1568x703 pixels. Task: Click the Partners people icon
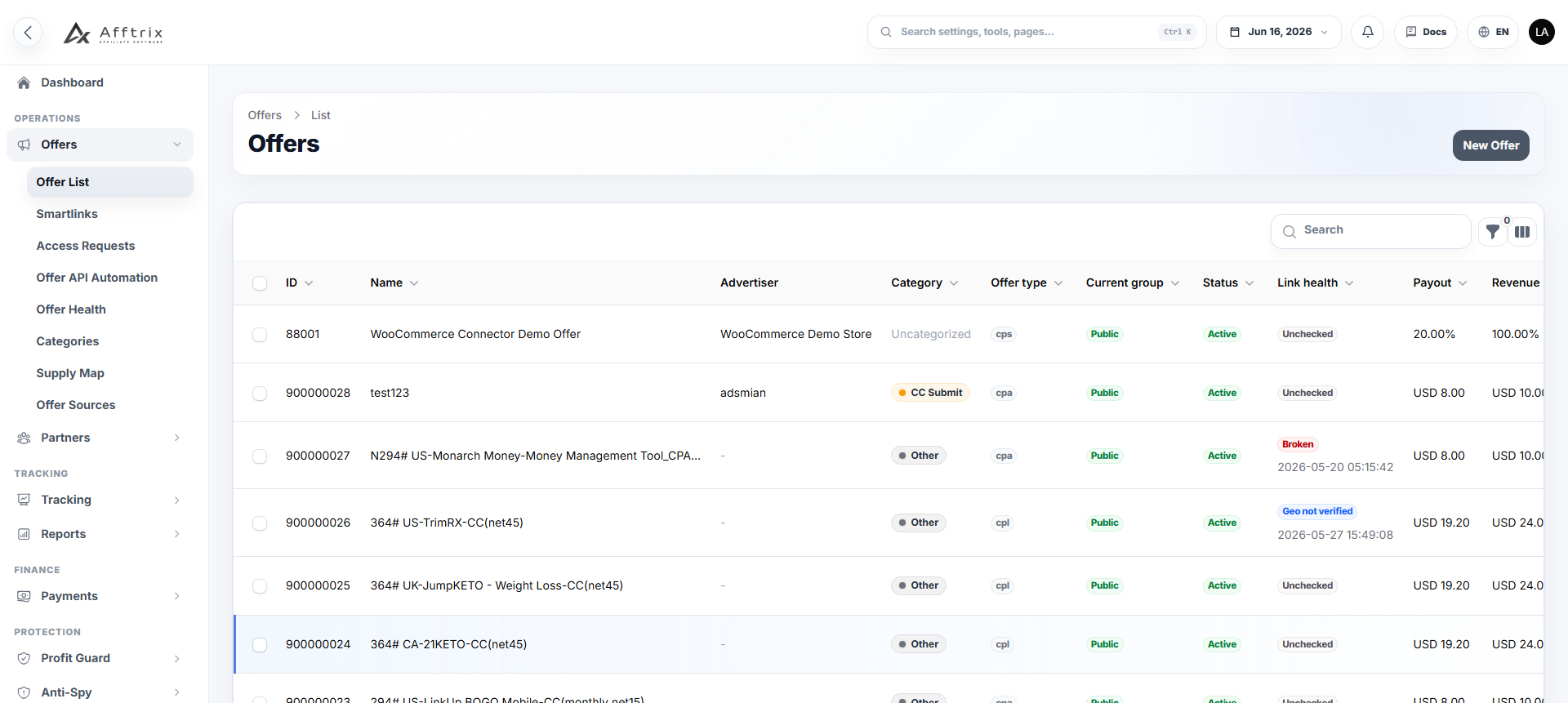pos(24,438)
